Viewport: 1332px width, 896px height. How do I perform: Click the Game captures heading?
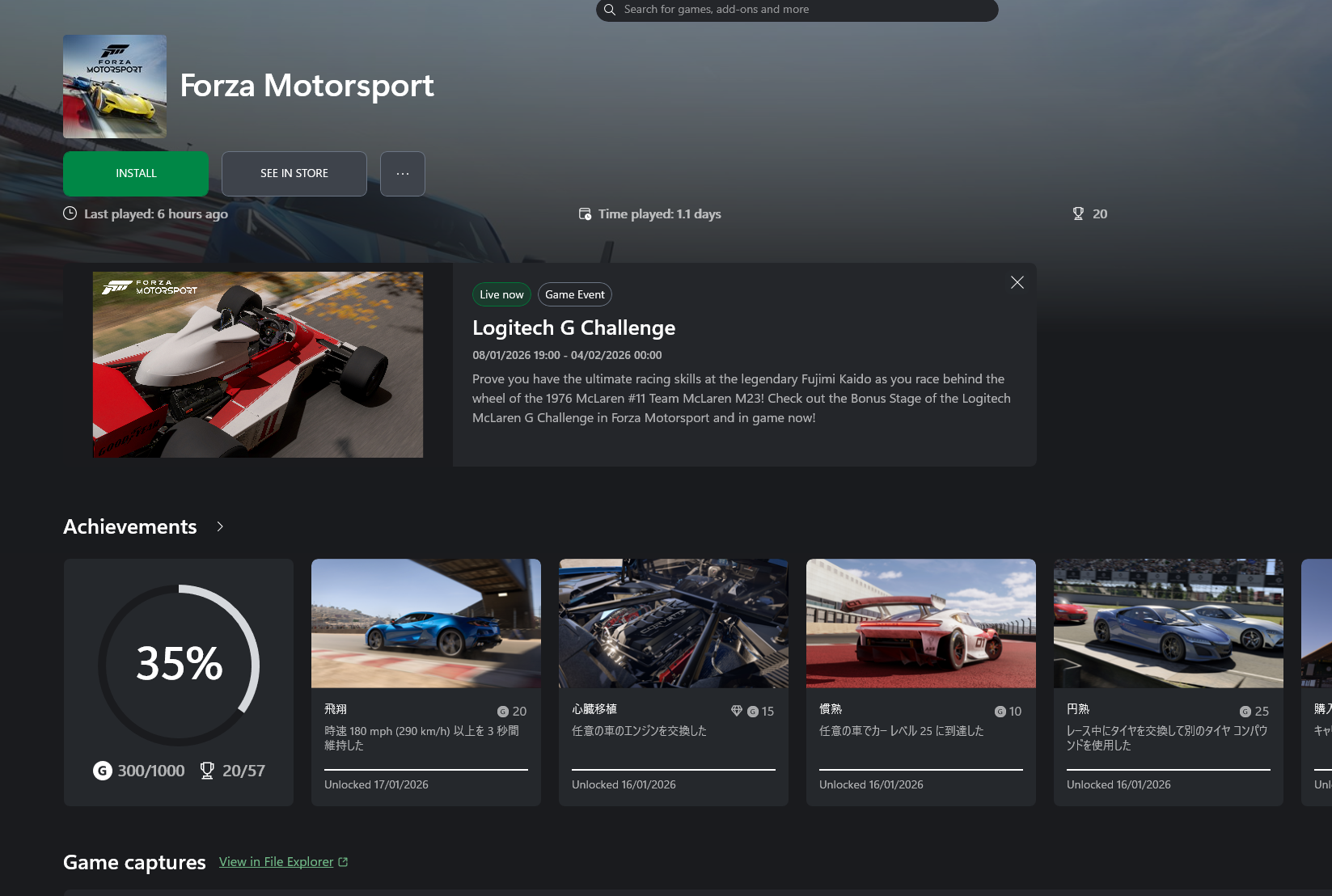(x=134, y=862)
